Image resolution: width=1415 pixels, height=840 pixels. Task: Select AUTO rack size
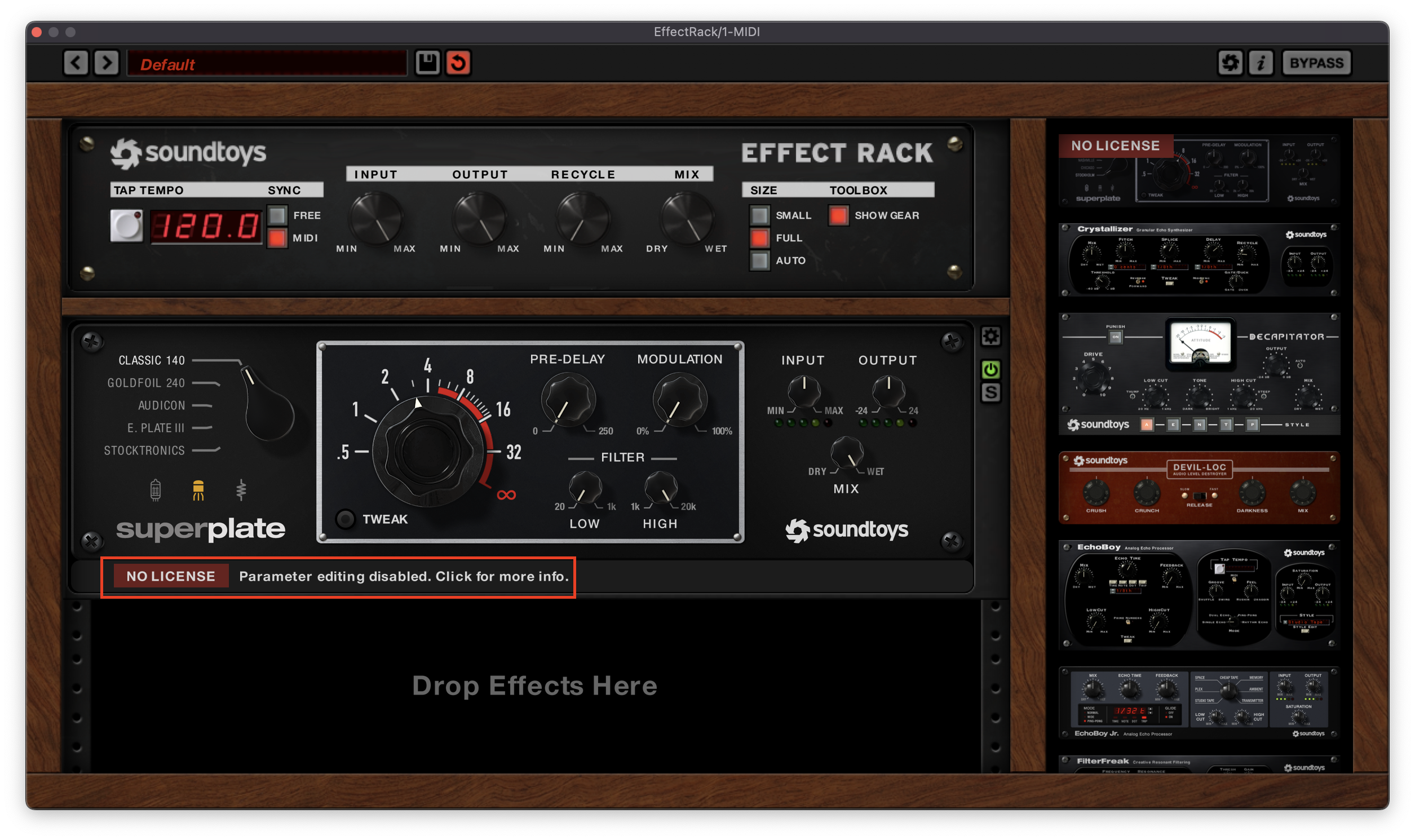[759, 261]
